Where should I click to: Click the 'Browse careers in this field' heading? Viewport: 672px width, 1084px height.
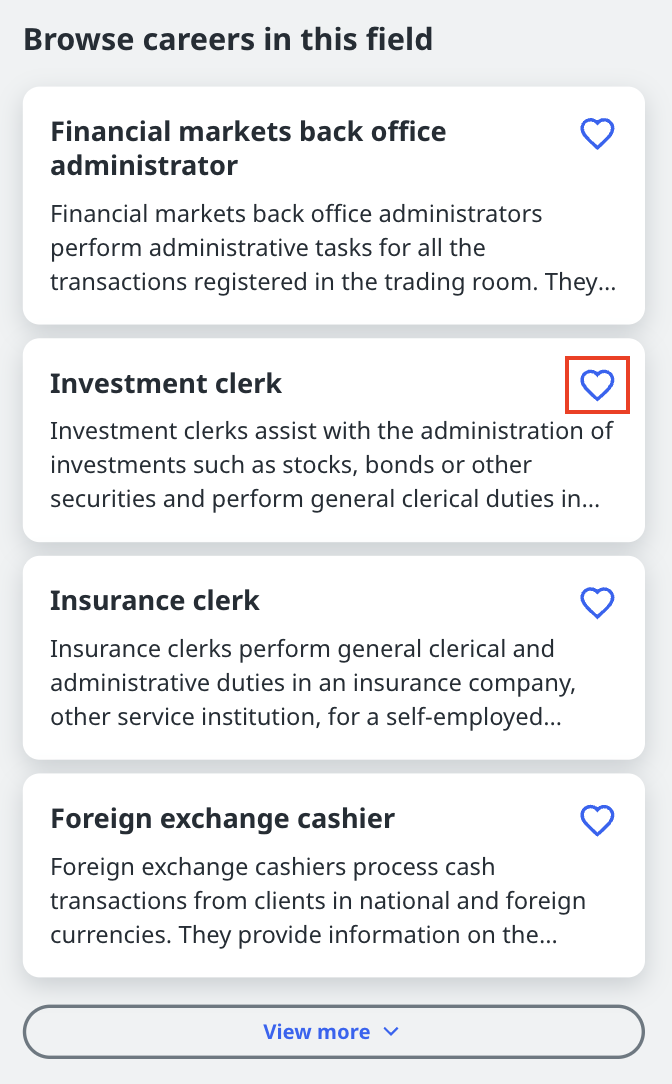228,39
